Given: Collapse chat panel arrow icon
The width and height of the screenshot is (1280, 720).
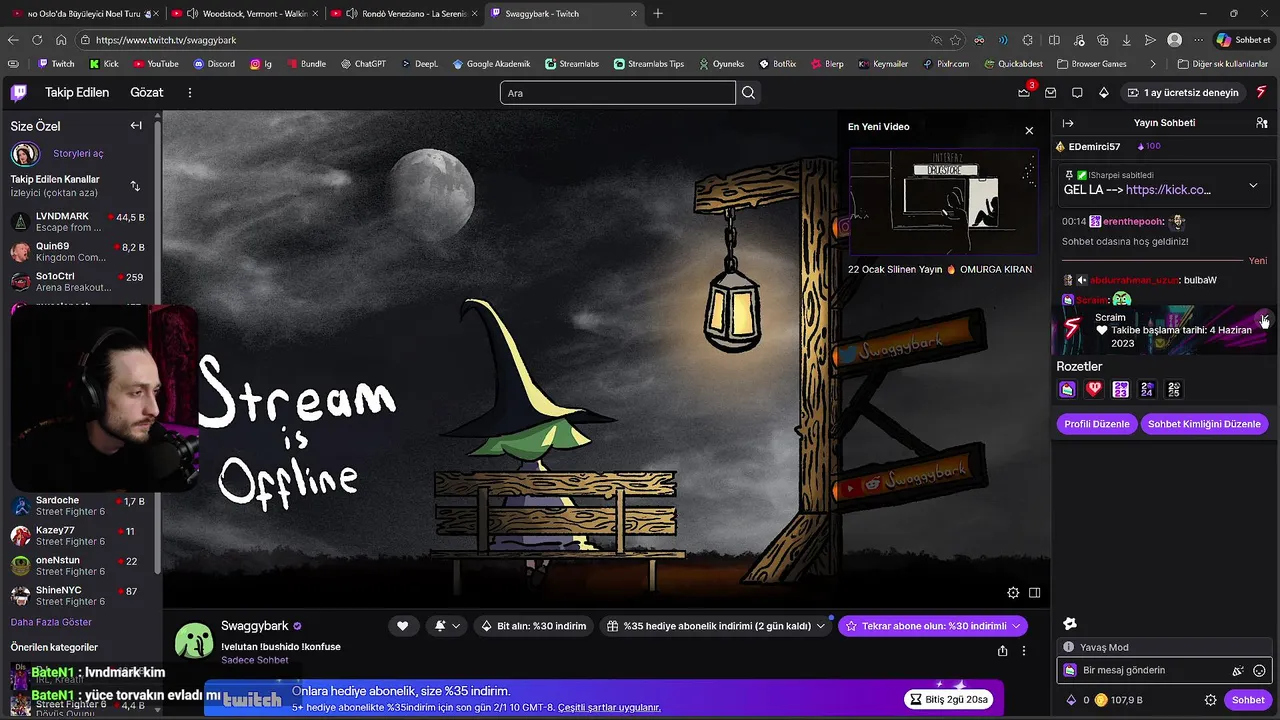Looking at the screenshot, I should [1068, 123].
